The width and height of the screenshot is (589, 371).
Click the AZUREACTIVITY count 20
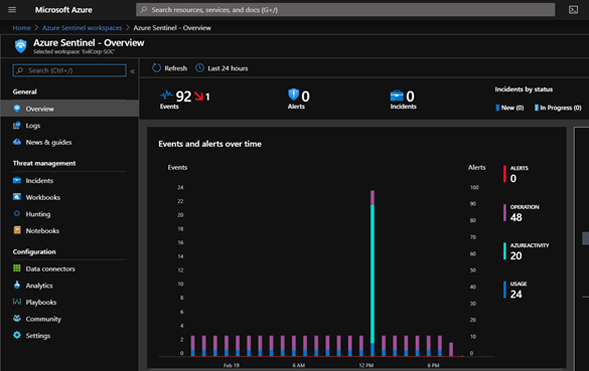pyautogui.click(x=516, y=256)
